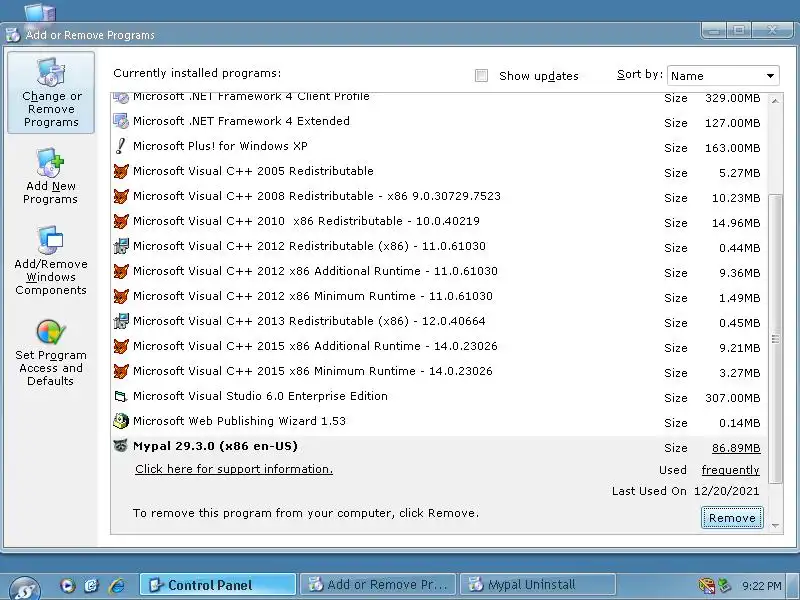Image resolution: width=800 pixels, height=600 pixels.
Task: Click Remove button for Mypal
Action: click(x=732, y=518)
